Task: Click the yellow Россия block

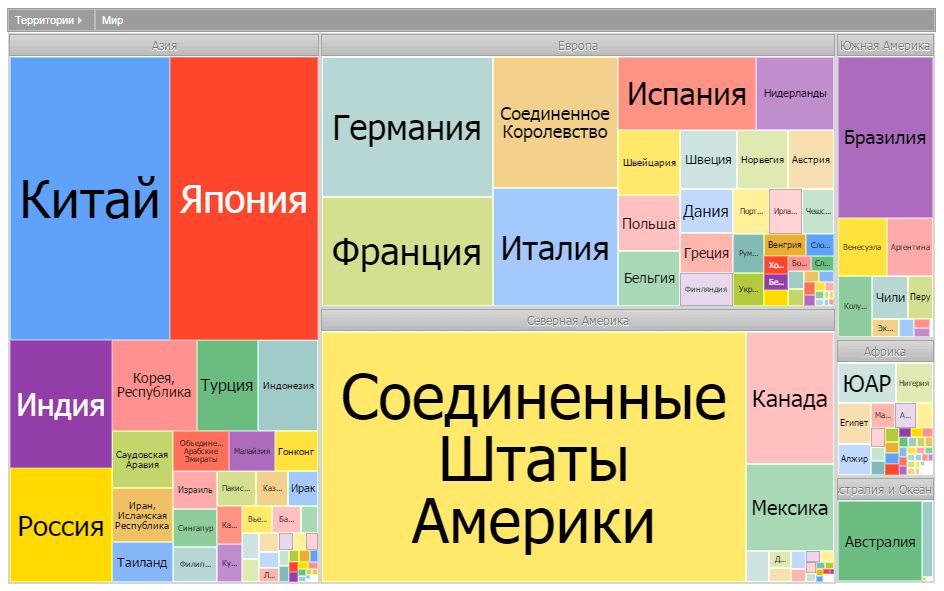Action: (x=60, y=525)
